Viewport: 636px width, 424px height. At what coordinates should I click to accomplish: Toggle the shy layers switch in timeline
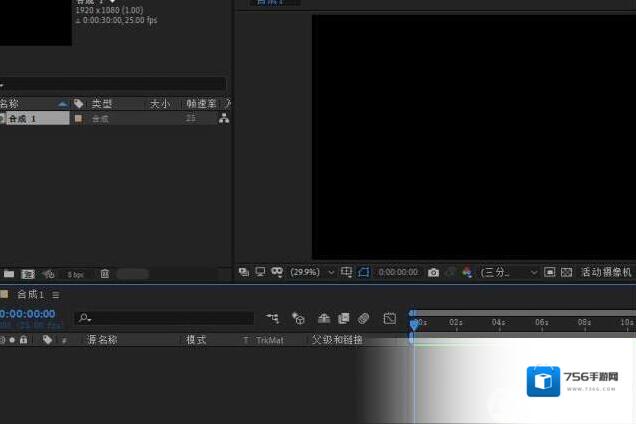324,318
